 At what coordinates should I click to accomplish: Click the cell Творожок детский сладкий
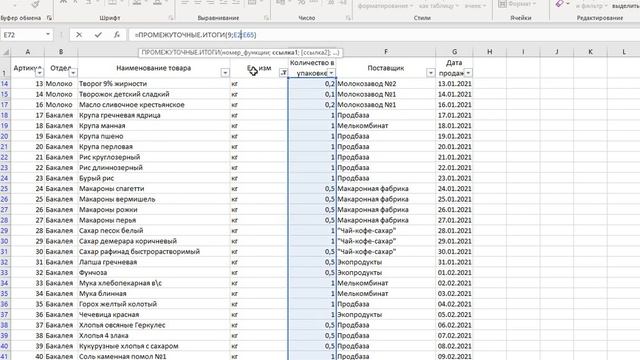pos(153,94)
